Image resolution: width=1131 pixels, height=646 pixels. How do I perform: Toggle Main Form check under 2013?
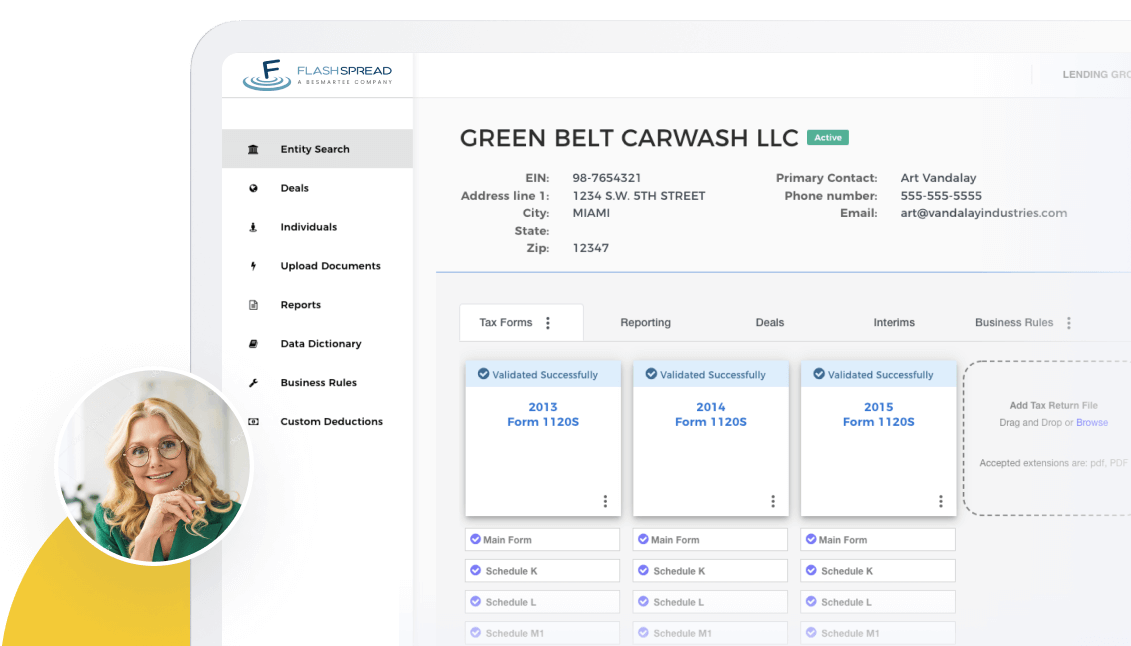pyautogui.click(x=475, y=539)
